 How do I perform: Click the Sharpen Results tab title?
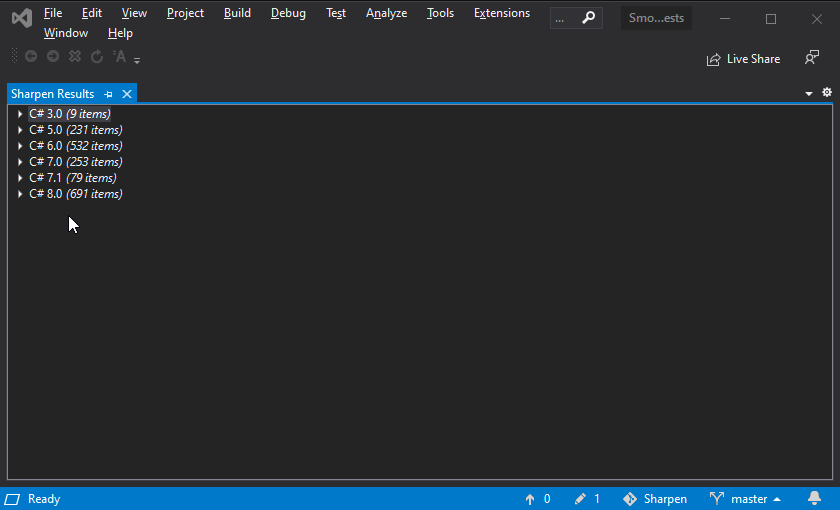coord(52,94)
